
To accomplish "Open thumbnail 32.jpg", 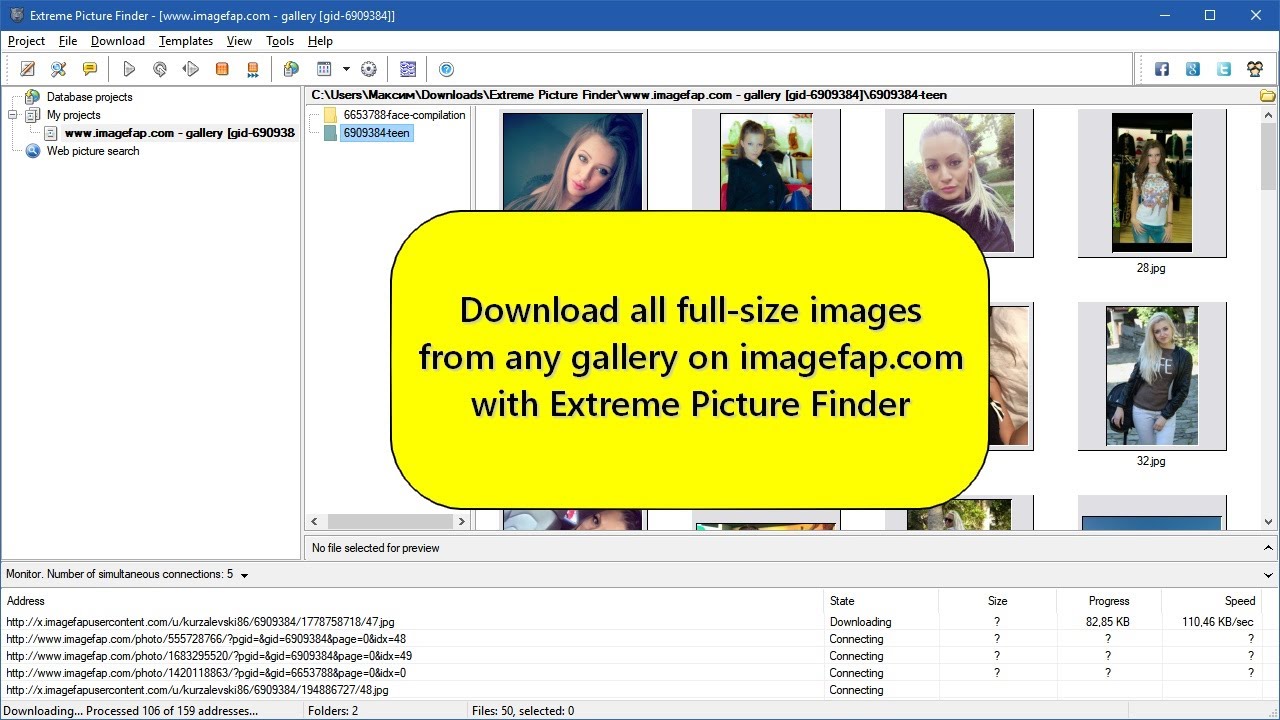I will pyautogui.click(x=1151, y=376).
